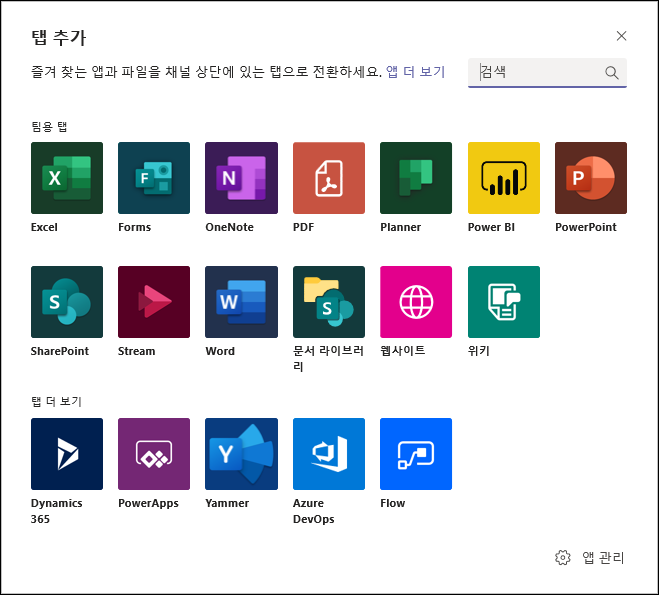659x595 pixels.
Task: Choose the OneNote app tile
Action: pyautogui.click(x=241, y=178)
